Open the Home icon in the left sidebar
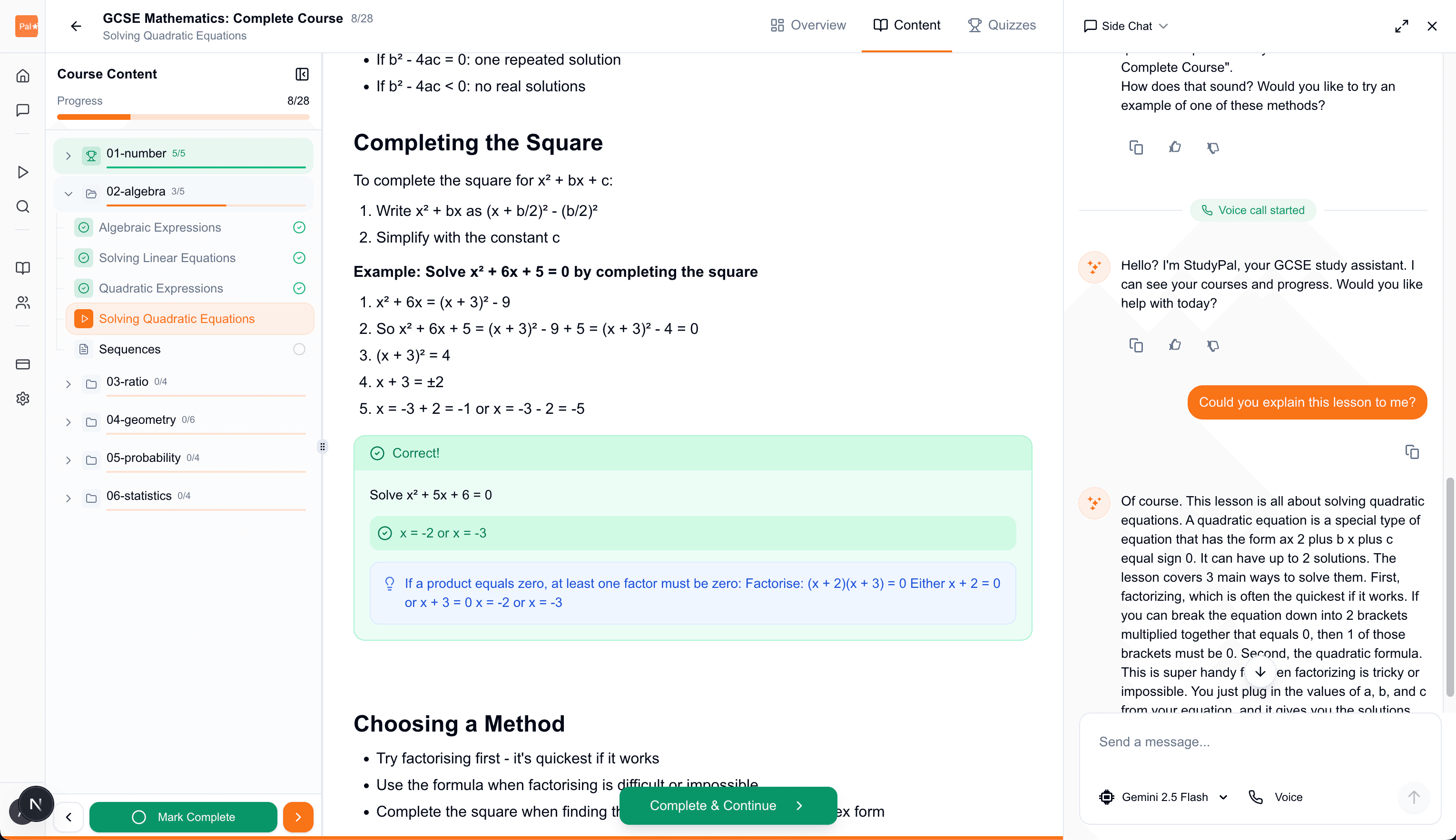 [x=22, y=75]
